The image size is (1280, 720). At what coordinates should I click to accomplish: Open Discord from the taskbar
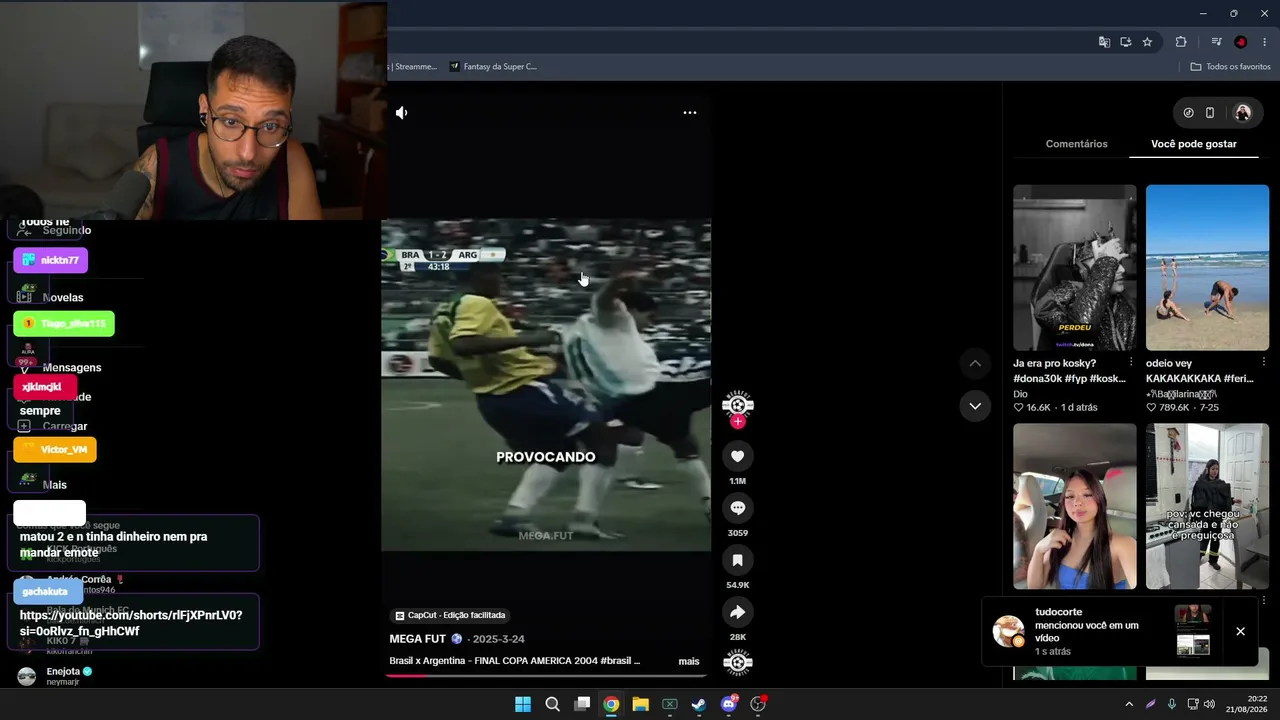pyautogui.click(x=729, y=704)
